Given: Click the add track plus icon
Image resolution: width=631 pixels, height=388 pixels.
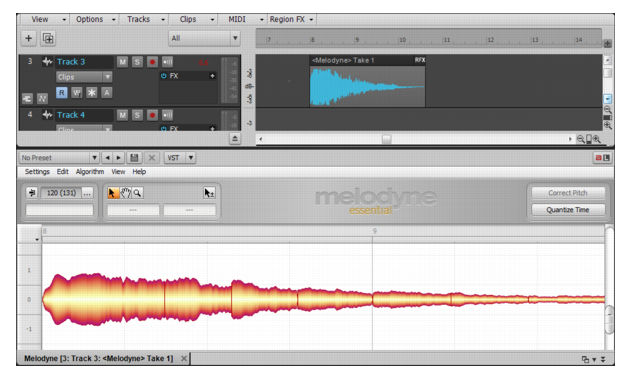Looking at the screenshot, I should click(x=29, y=38).
